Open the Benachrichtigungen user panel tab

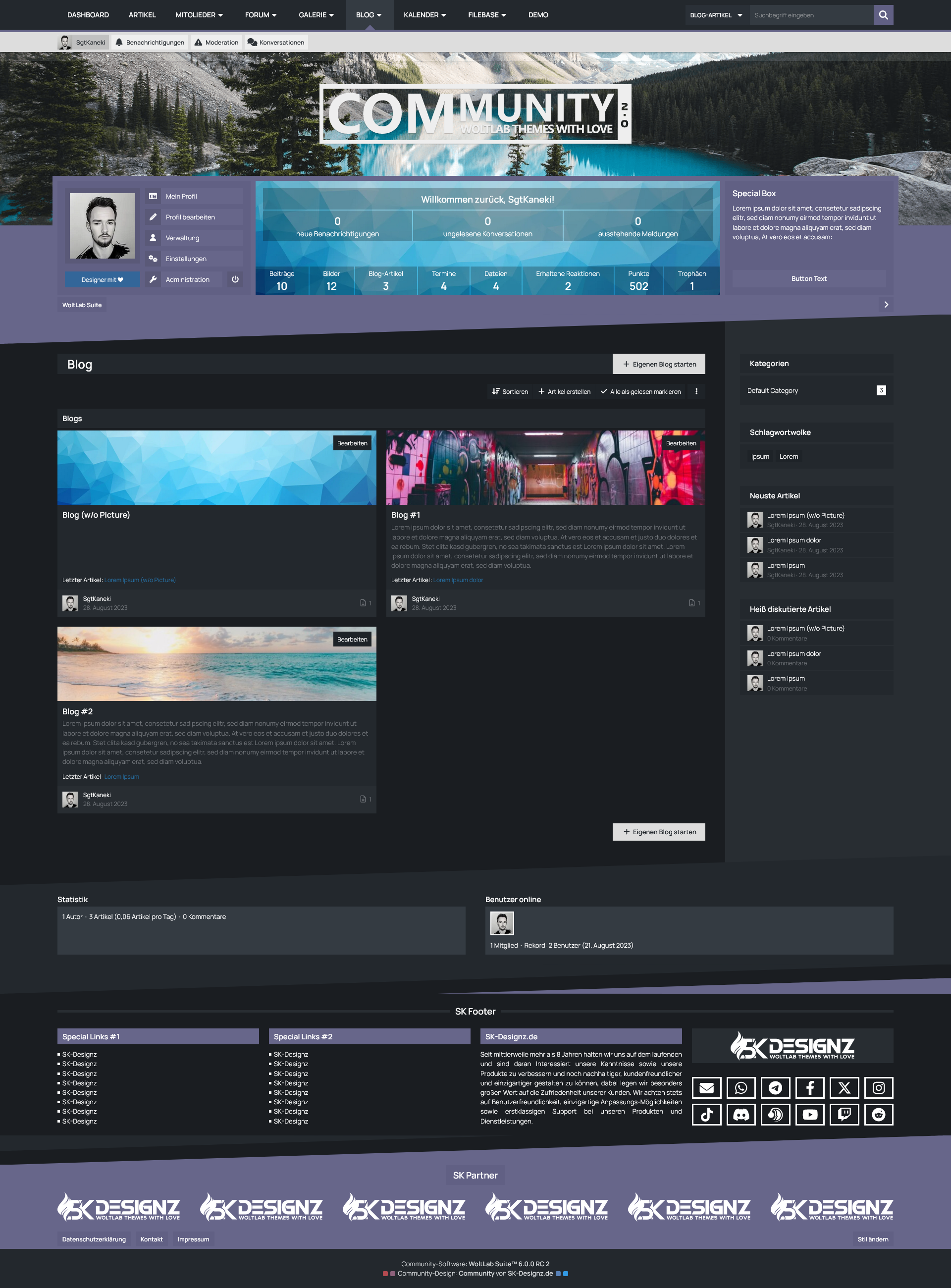(x=150, y=43)
